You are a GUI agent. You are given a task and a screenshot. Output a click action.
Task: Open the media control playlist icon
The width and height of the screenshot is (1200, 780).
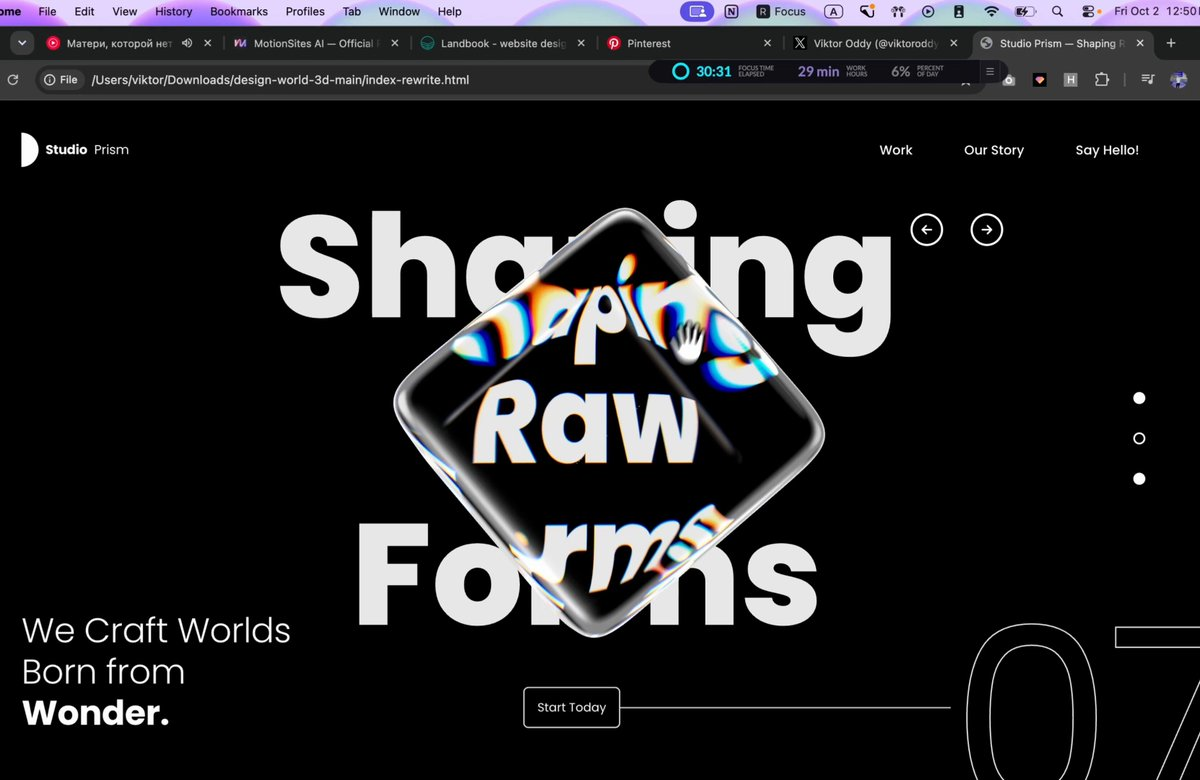1147,80
